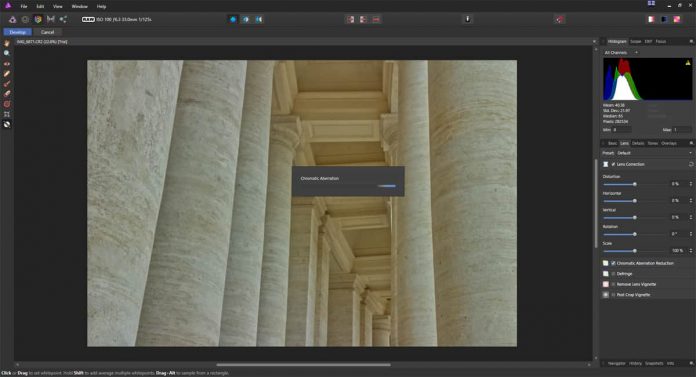Image resolution: width=696 pixels, height=377 pixels.
Task: Reset Lens Correction with the reset icon
Action: pos(691,164)
